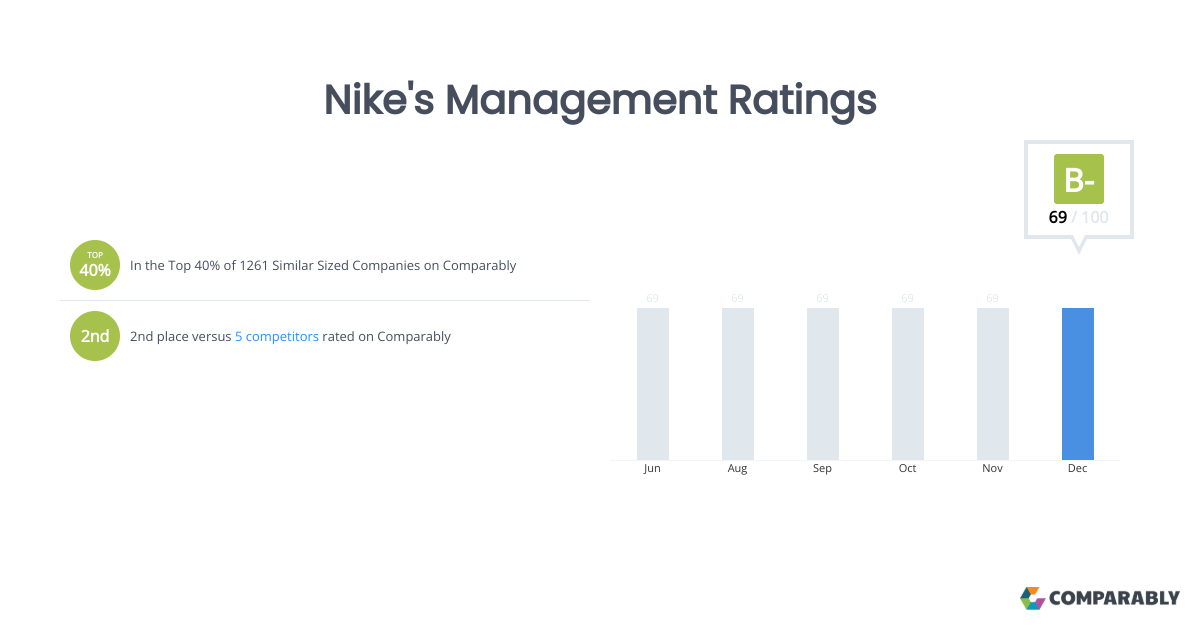Select the Nov rating bar
Screen dimensions: 1200x630
pyautogui.click(x=993, y=383)
